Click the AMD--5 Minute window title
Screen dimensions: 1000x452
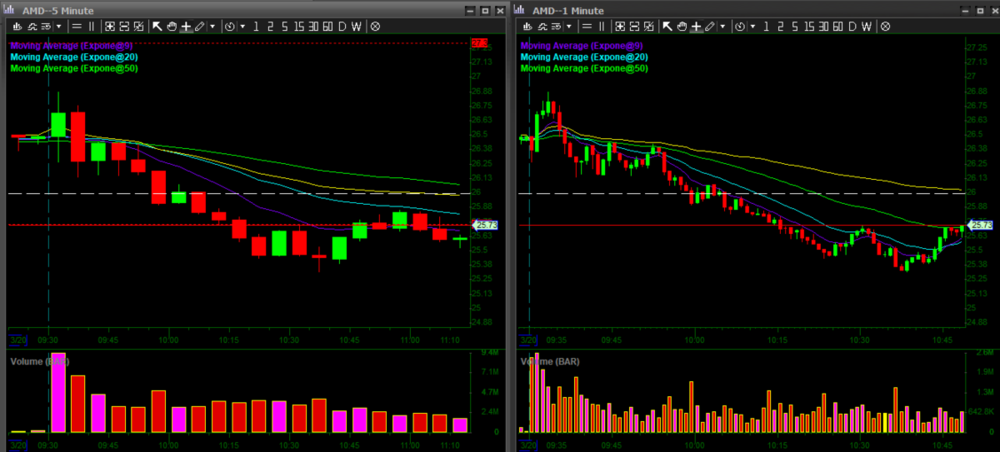point(59,9)
